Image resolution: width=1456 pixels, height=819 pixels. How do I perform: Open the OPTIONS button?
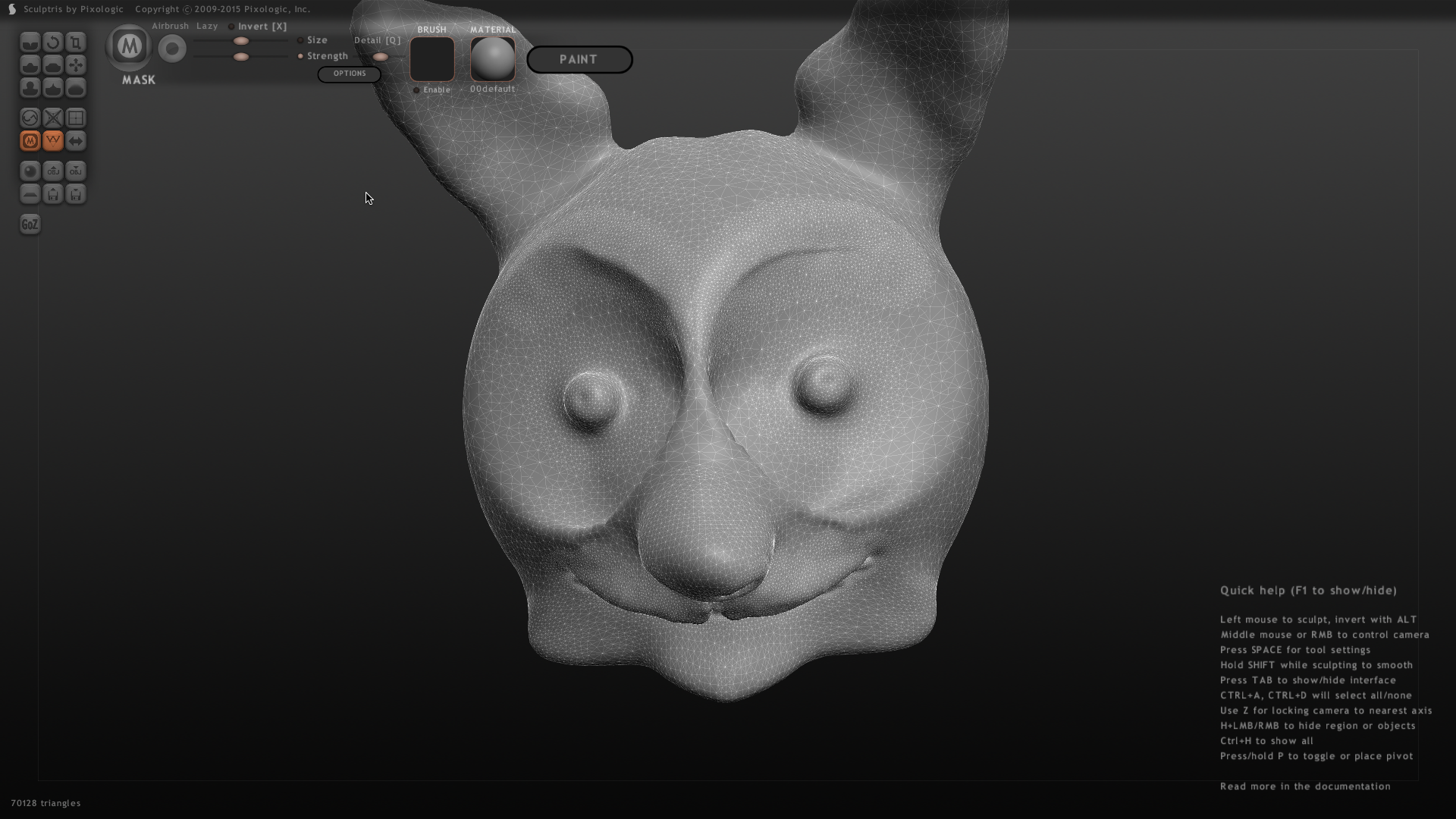350,74
